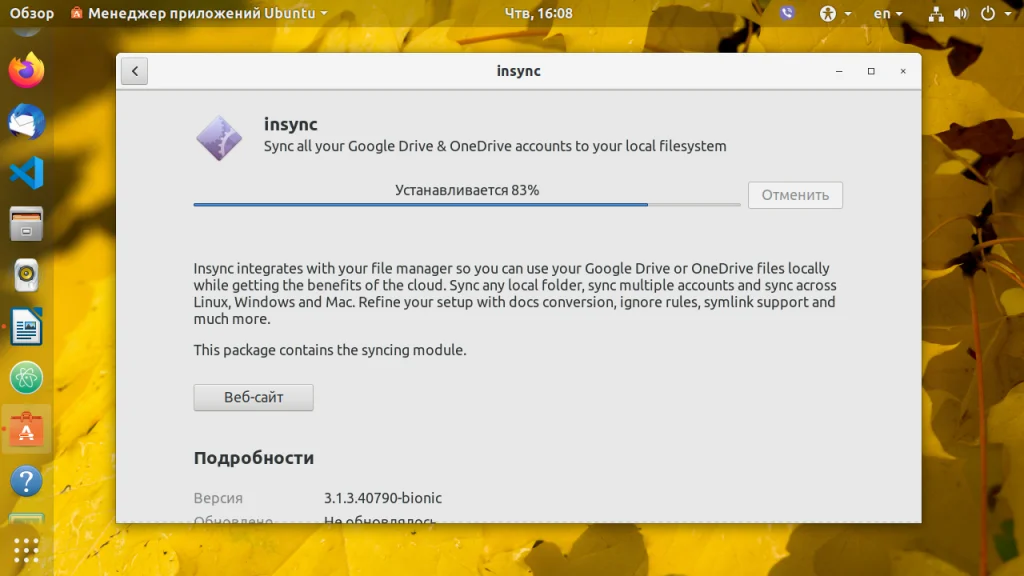
Task: Open the Веб-сайт website button
Action: (253, 397)
